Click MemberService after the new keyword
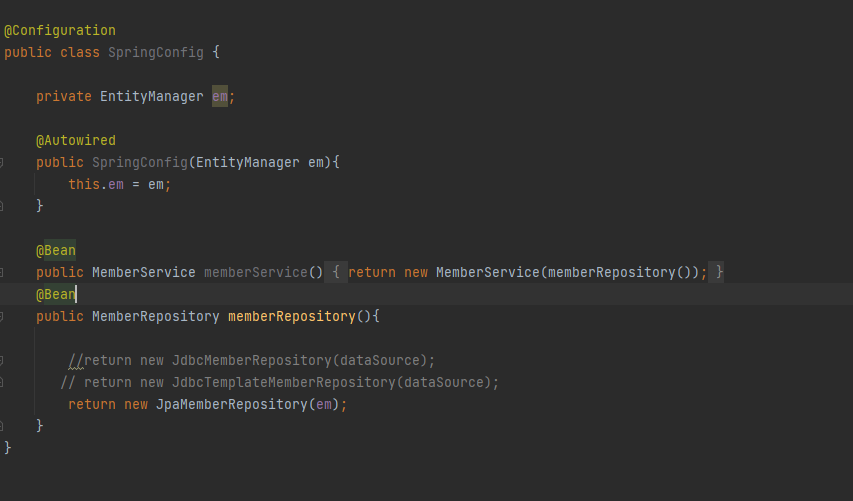 pyautogui.click(x=488, y=273)
